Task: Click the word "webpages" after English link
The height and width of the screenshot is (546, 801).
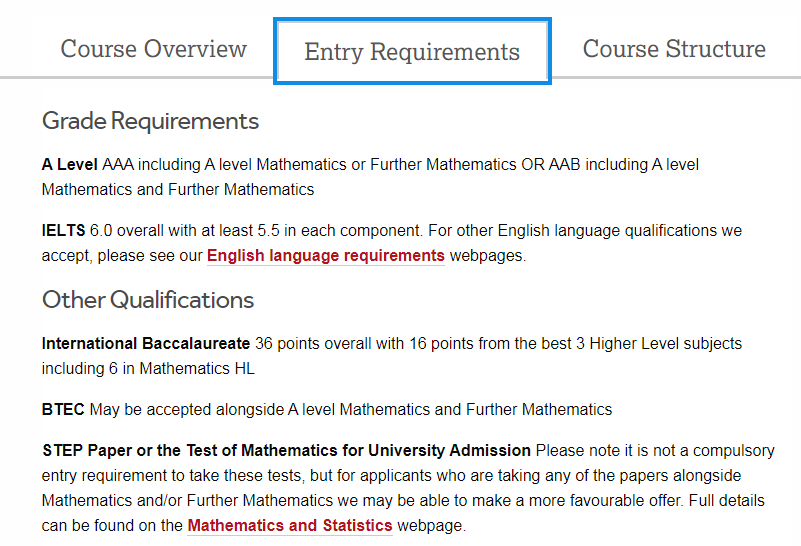Action: click(485, 256)
